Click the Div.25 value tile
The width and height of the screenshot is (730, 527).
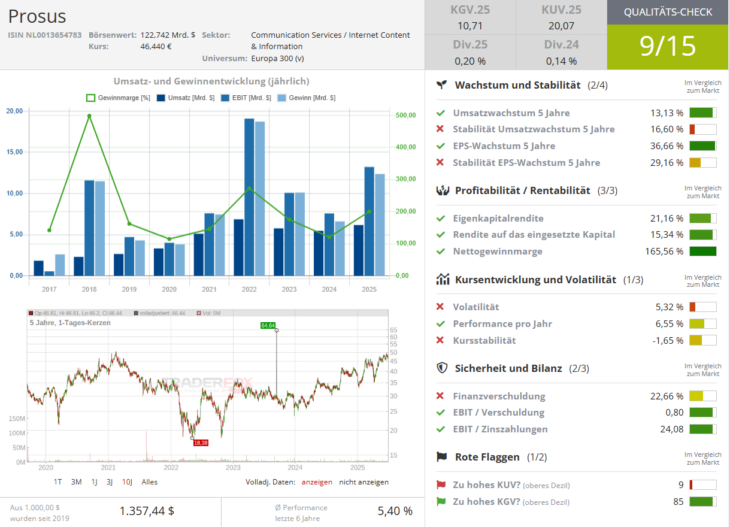pyautogui.click(x=470, y=52)
